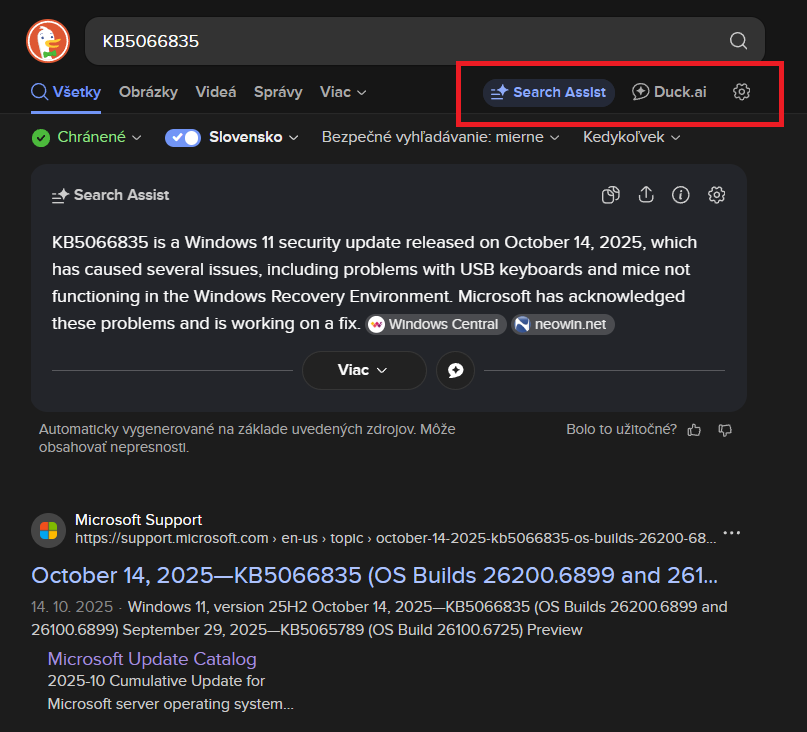The width and height of the screenshot is (807, 732).
Task: Toggle the Slovensko region switch
Action: tap(183, 137)
